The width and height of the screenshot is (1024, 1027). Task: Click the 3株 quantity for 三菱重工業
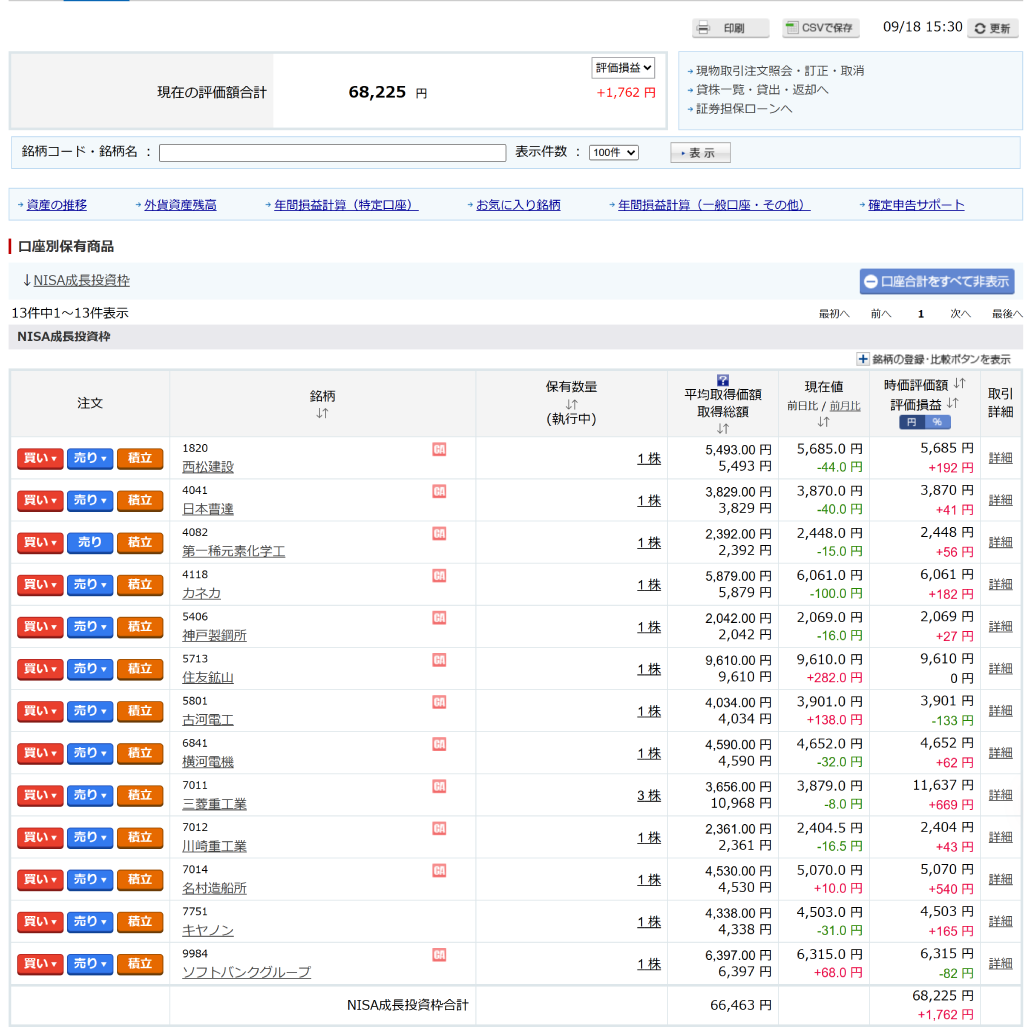(x=649, y=796)
